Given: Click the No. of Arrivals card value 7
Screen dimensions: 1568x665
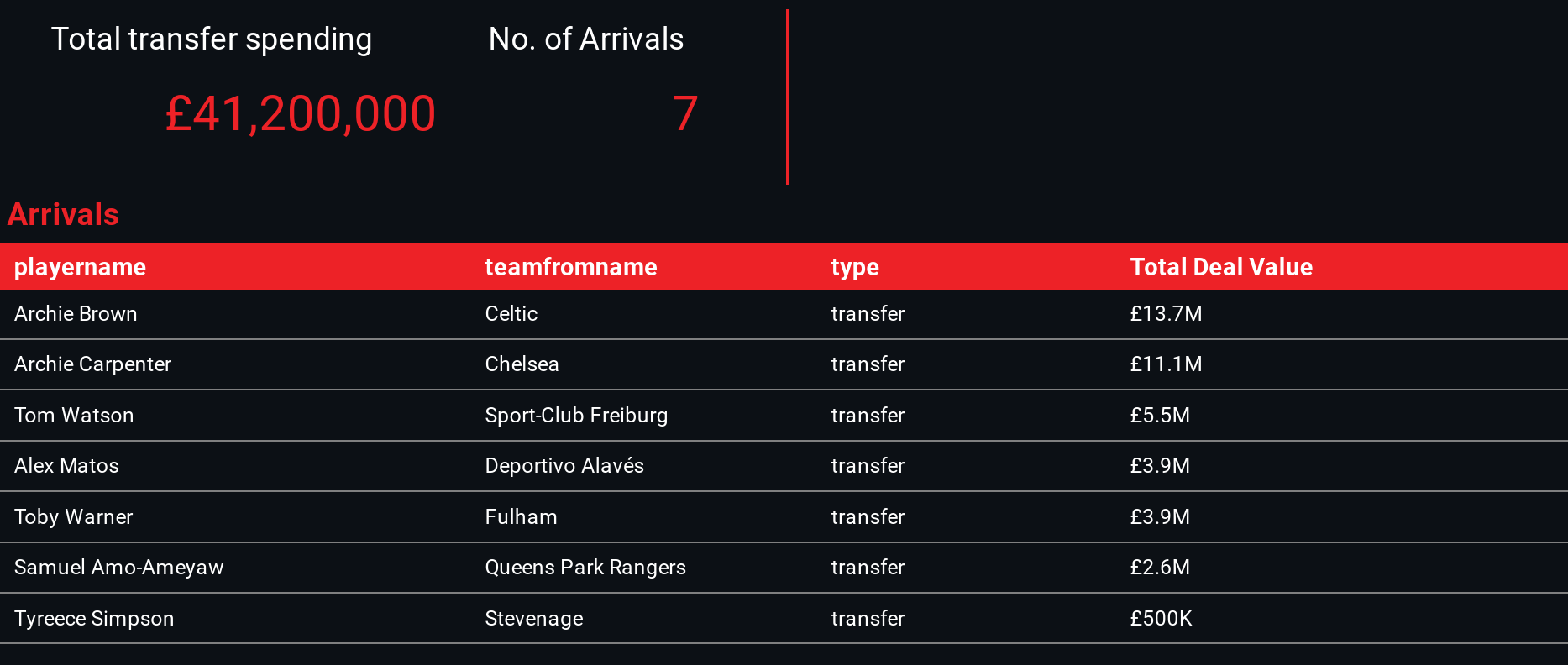Looking at the screenshot, I should 684,114.
